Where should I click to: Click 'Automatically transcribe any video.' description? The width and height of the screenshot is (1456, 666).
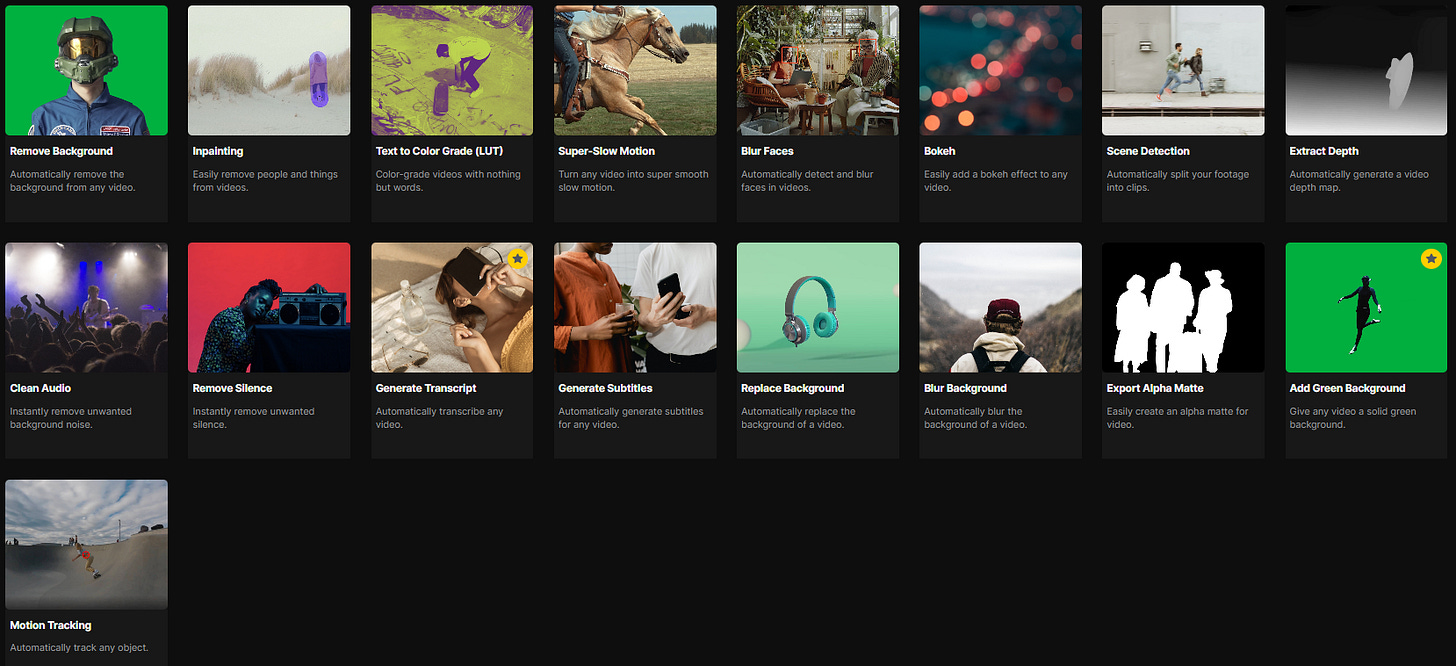(x=440, y=418)
